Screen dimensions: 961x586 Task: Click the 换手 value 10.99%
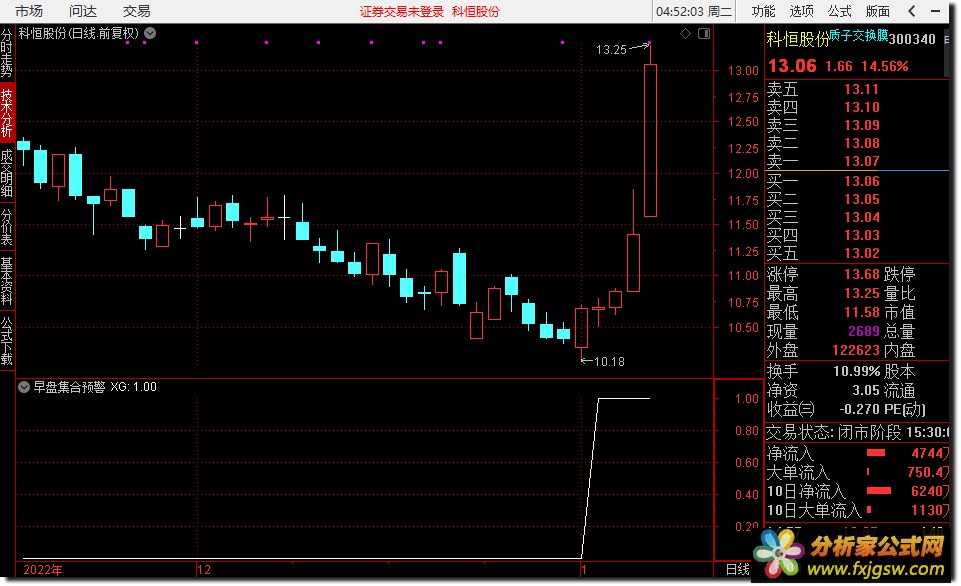[x=856, y=371]
